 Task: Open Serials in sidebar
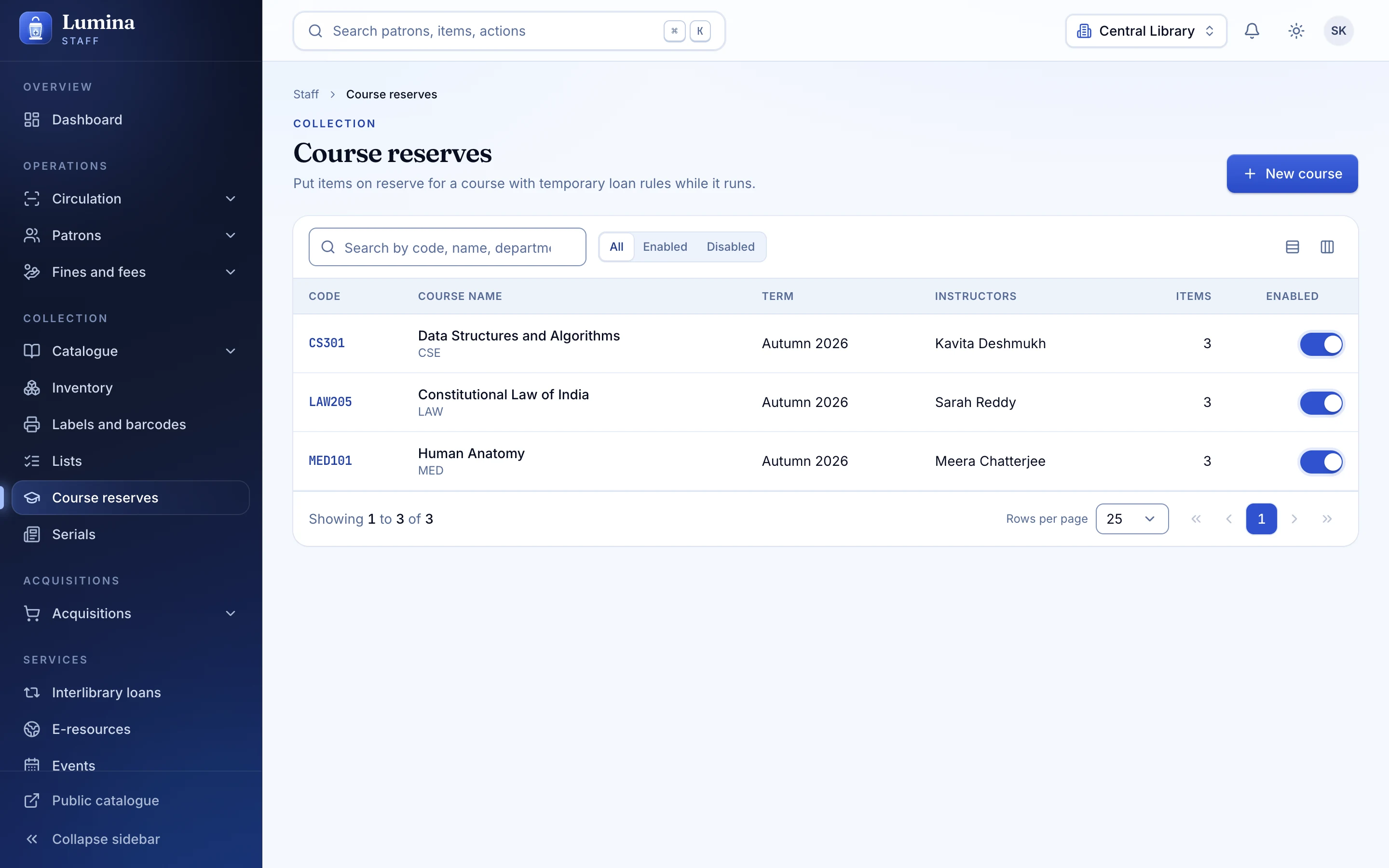[130, 534]
